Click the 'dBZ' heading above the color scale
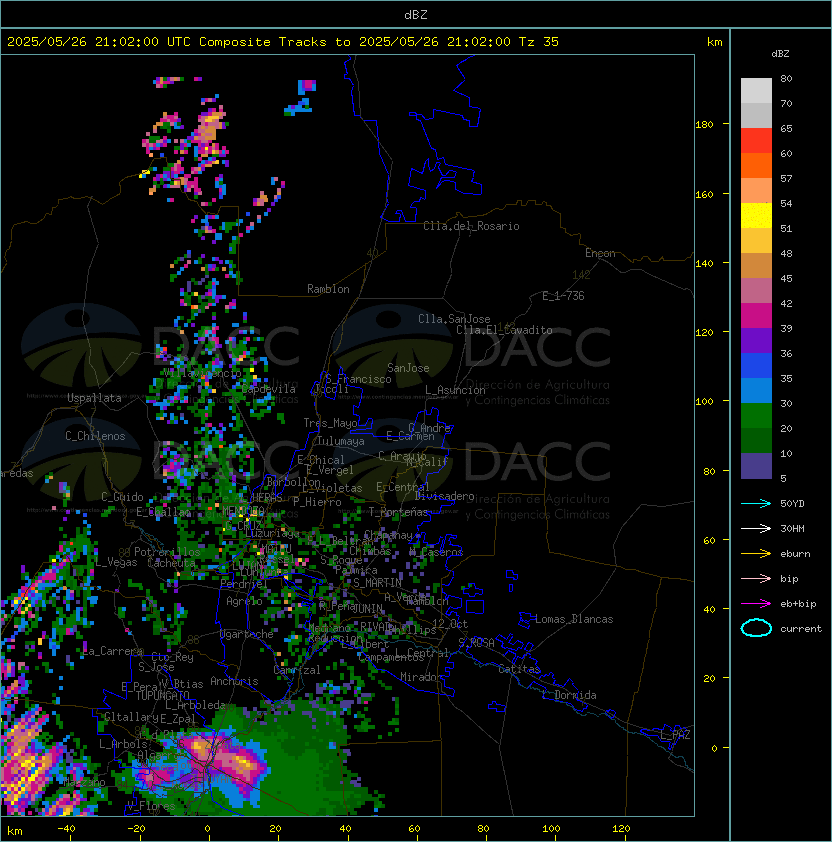The width and height of the screenshot is (832, 842). [780, 54]
